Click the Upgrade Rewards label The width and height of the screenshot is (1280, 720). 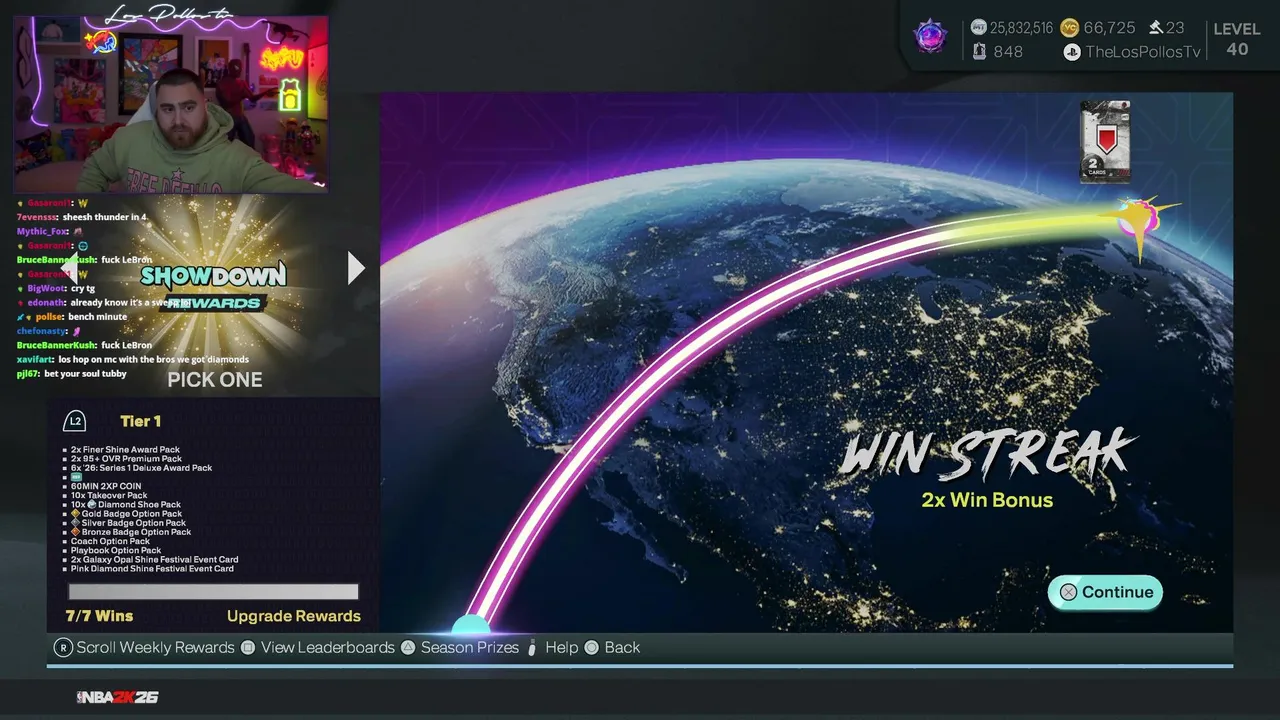(294, 616)
